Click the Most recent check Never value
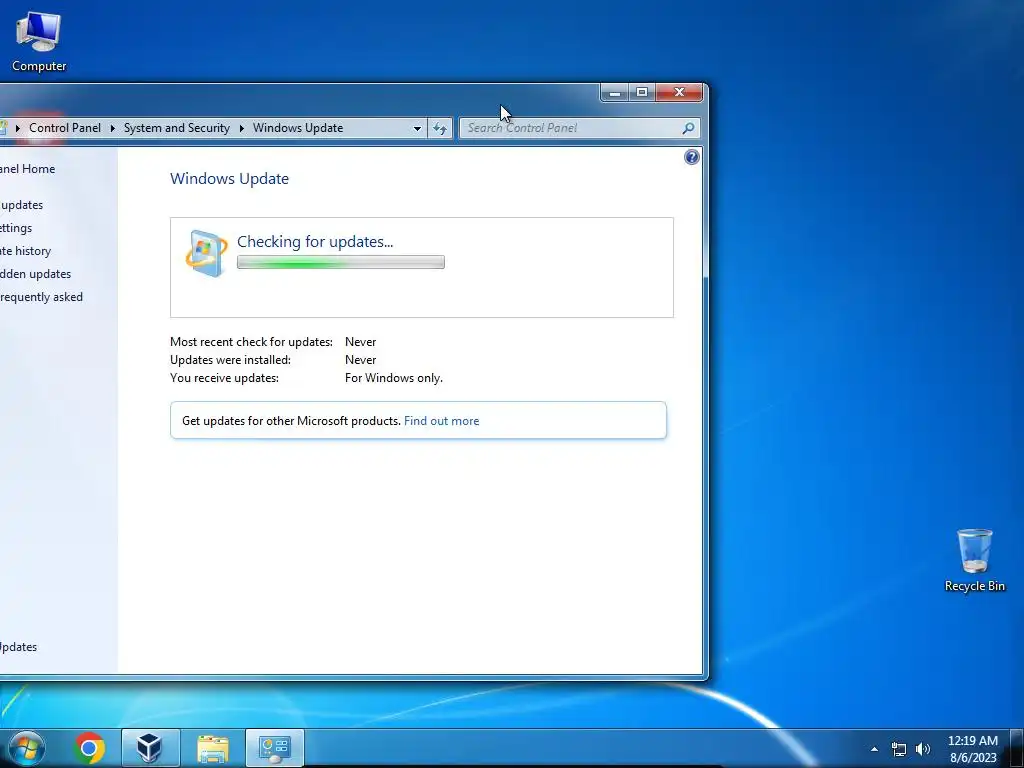Viewport: 1024px width, 768px height. [x=360, y=342]
